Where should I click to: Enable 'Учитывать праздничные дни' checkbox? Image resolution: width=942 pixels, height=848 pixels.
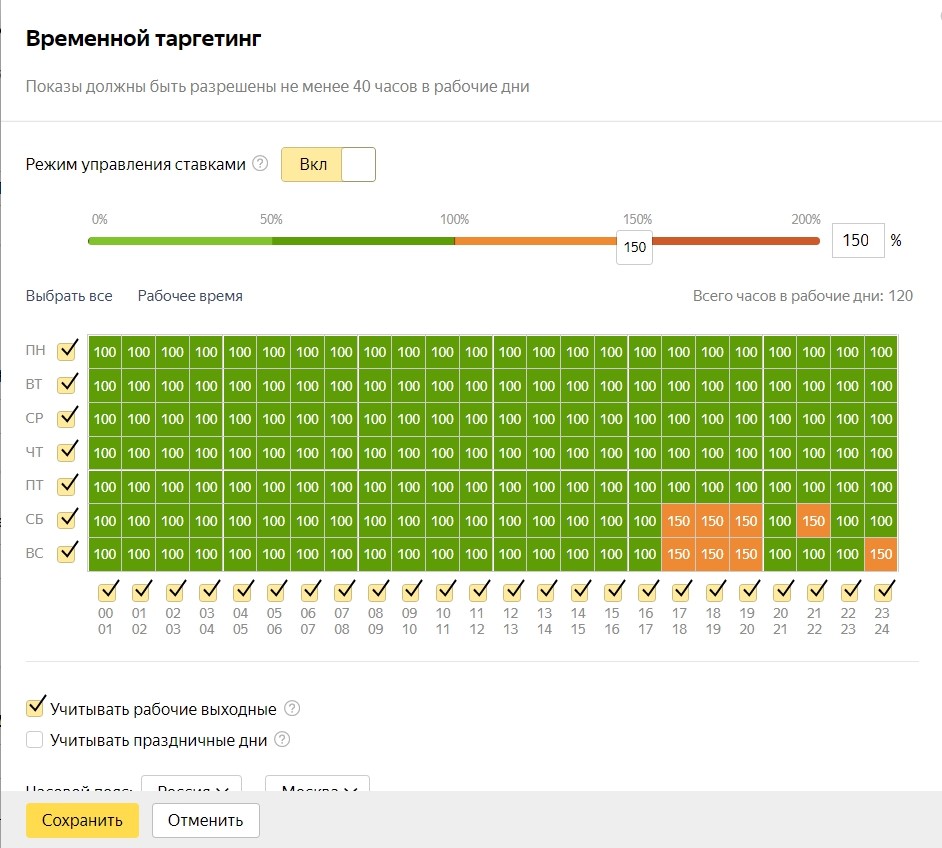tap(35, 740)
